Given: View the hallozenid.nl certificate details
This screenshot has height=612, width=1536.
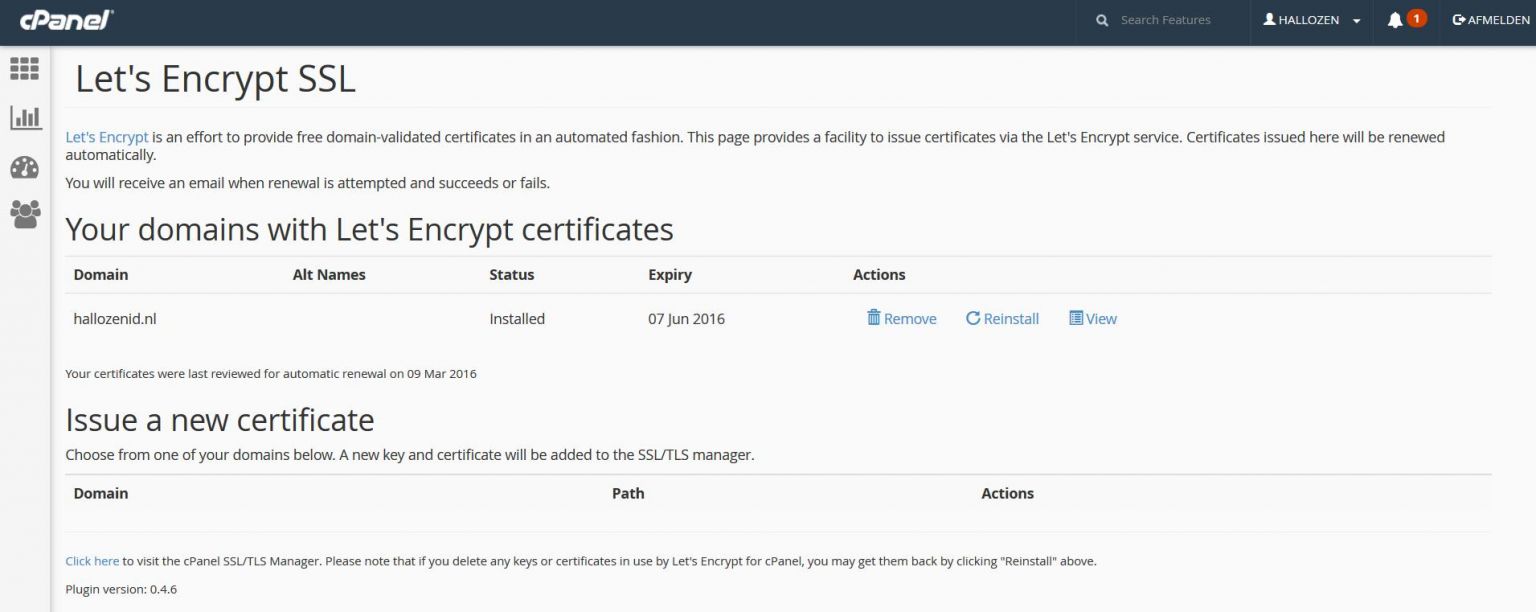Looking at the screenshot, I should pyautogui.click(x=1093, y=318).
